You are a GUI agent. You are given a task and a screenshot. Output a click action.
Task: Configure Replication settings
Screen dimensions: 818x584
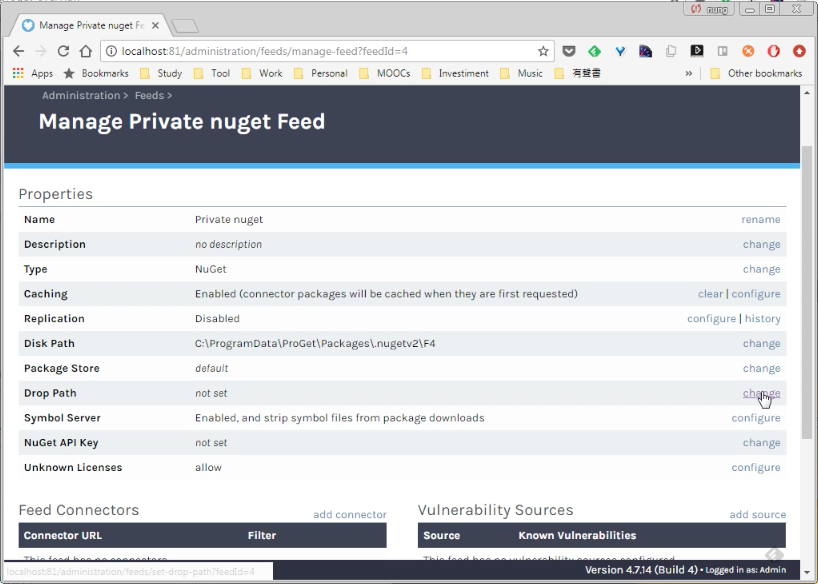click(x=711, y=319)
